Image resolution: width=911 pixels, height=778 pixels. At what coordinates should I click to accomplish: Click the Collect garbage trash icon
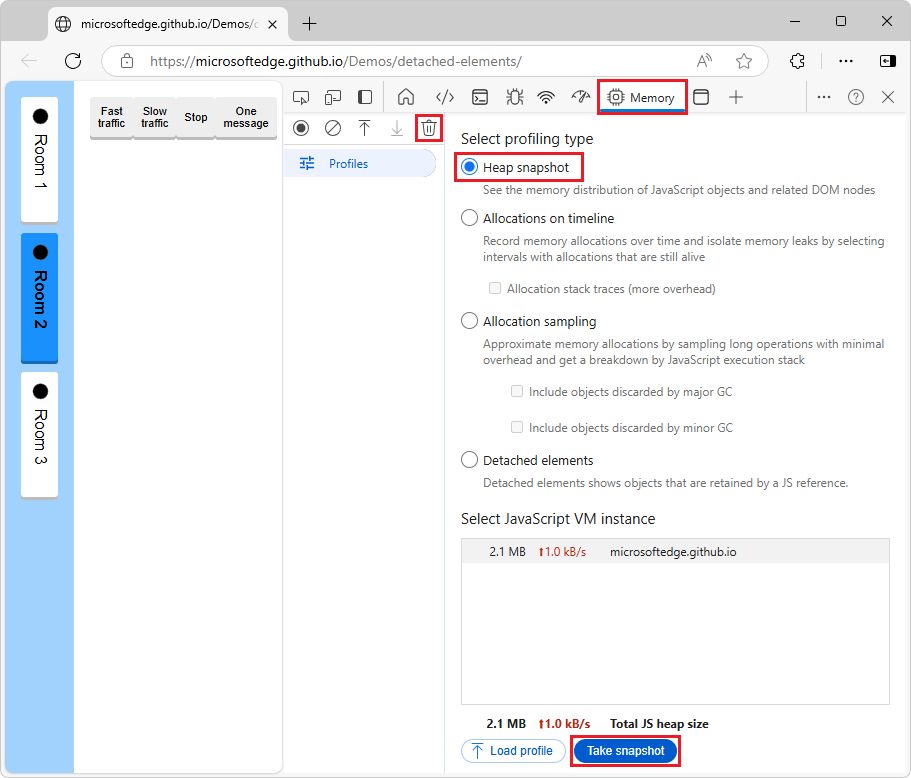tap(429, 128)
